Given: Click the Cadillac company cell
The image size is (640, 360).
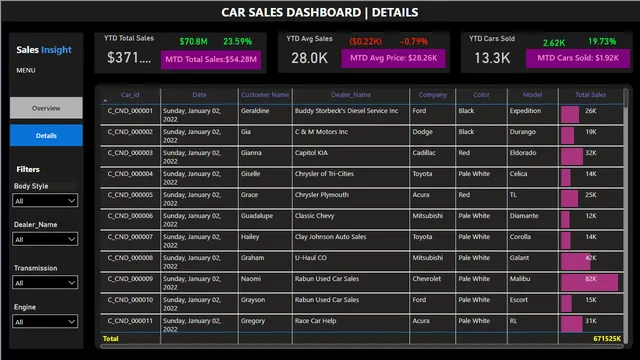Looking at the screenshot, I should pos(424,153).
